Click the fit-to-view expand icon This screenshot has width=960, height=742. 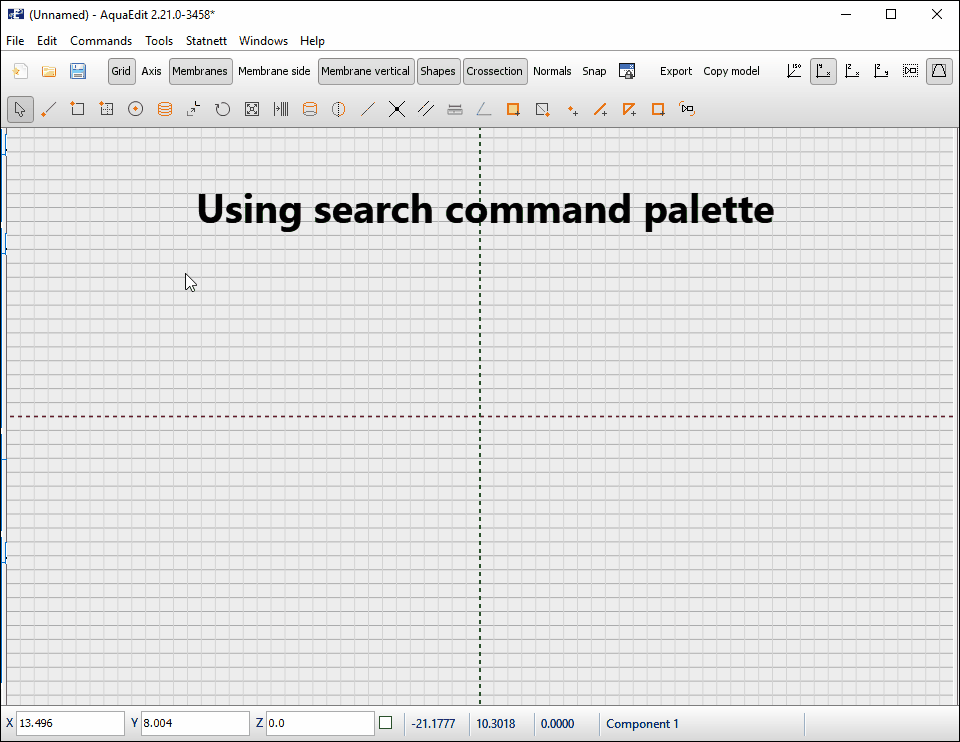pos(252,110)
